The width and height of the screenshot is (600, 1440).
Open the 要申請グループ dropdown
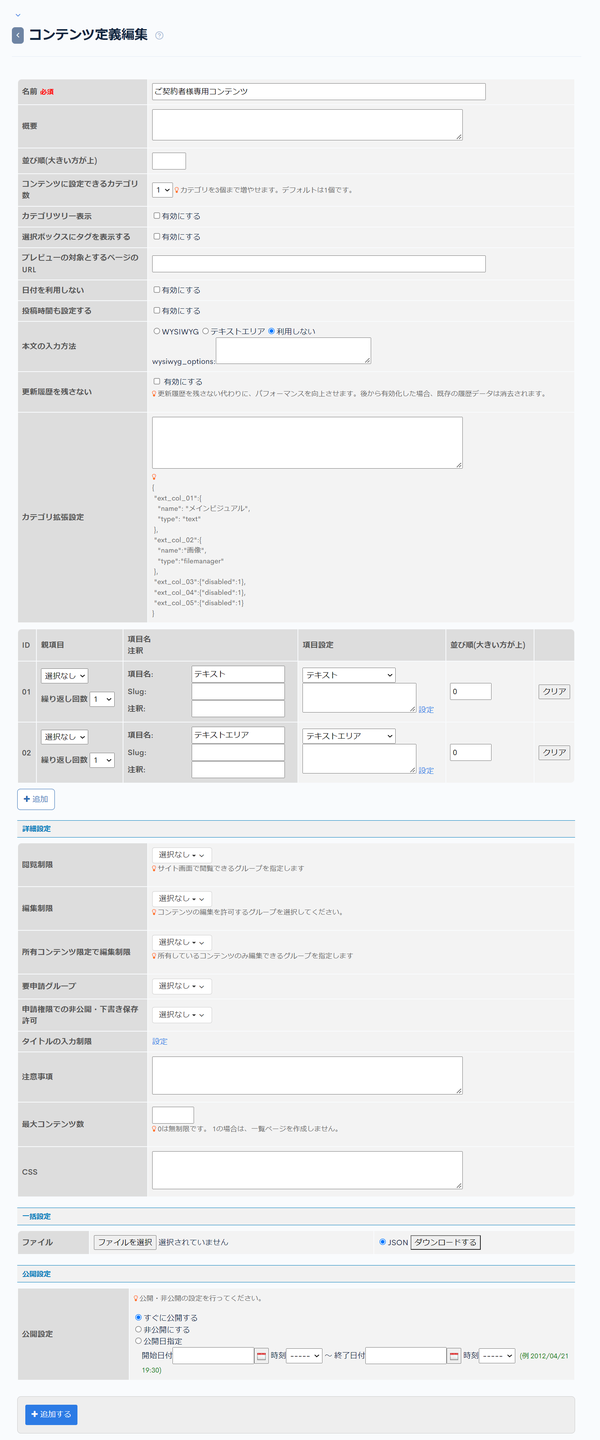pyautogui.click(x=182, y=986)
